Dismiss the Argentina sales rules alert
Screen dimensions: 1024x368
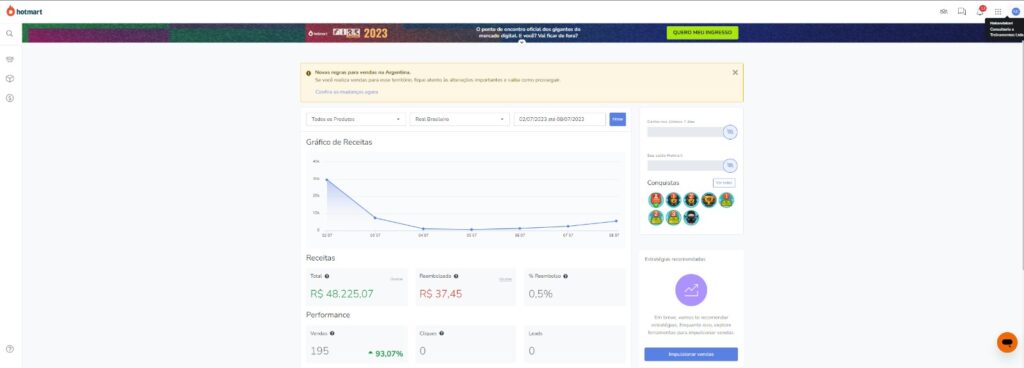(735, 72)
